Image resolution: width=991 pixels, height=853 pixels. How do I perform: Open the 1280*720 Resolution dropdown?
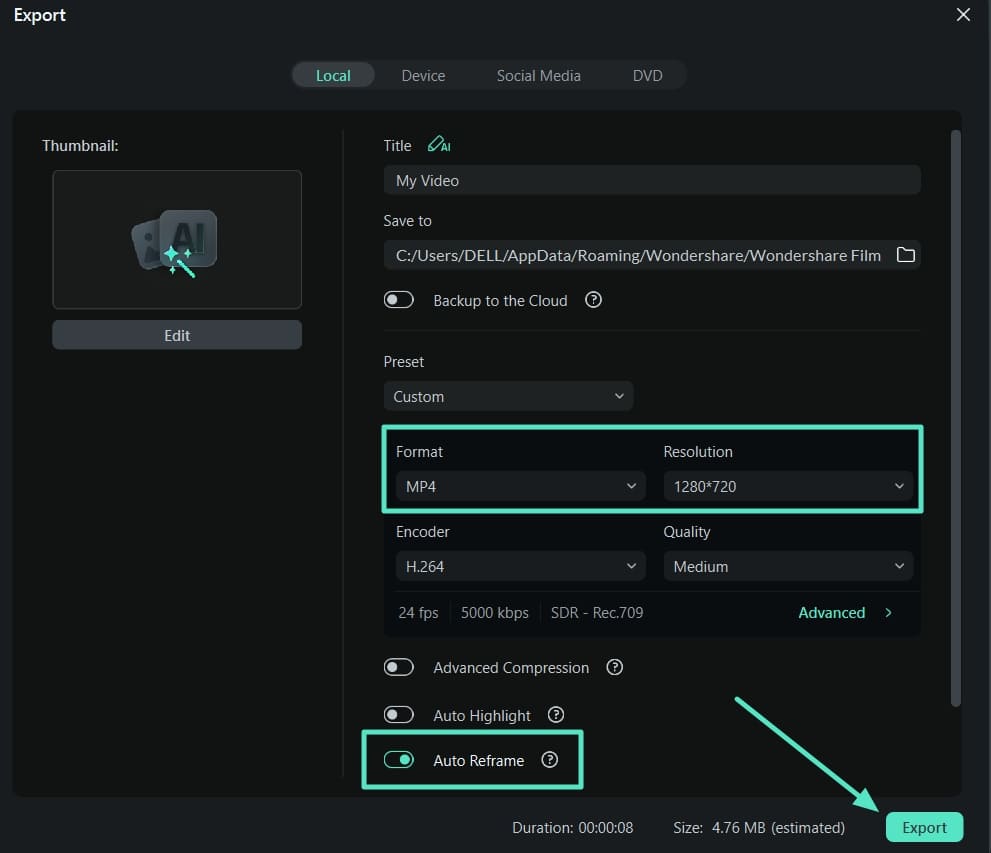787,486
